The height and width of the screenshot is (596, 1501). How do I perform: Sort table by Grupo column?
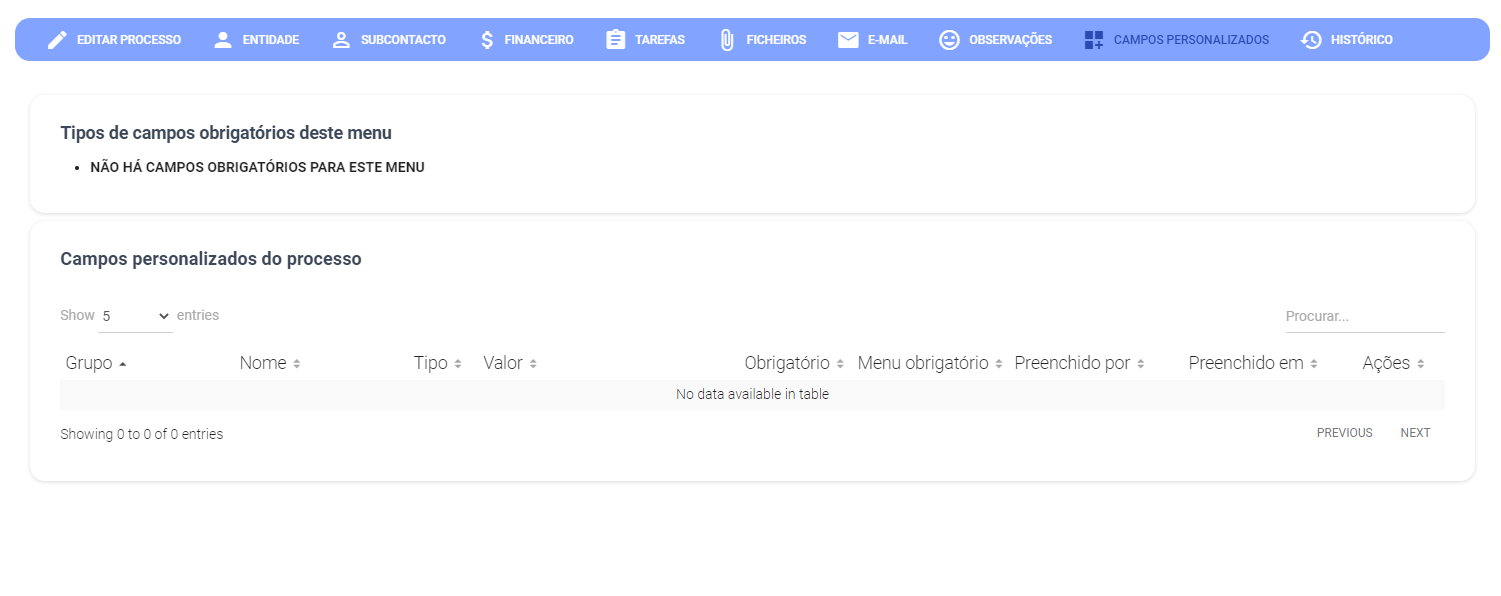(89, 363)
